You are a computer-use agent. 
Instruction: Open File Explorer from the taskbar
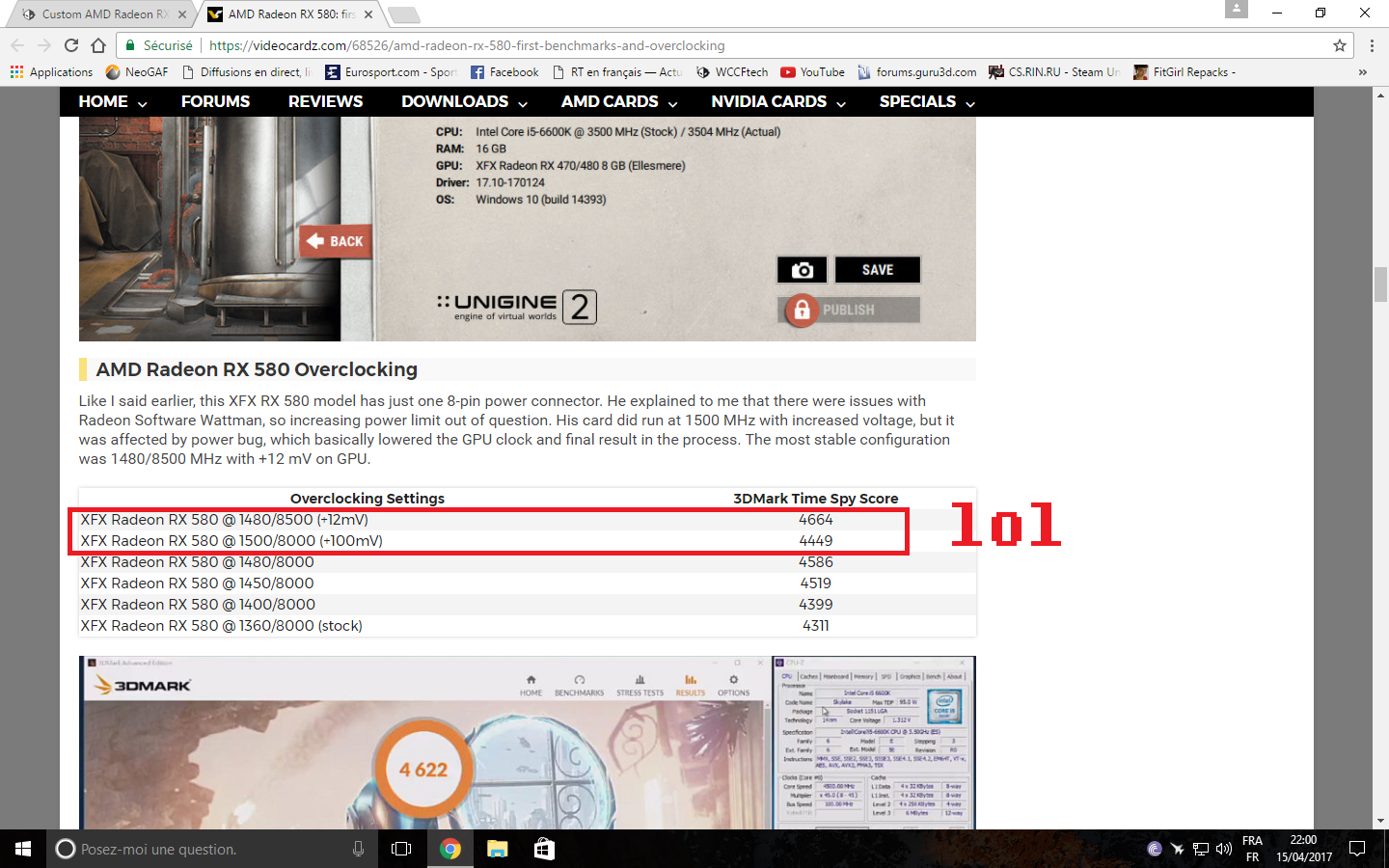(x=497, y=849)
